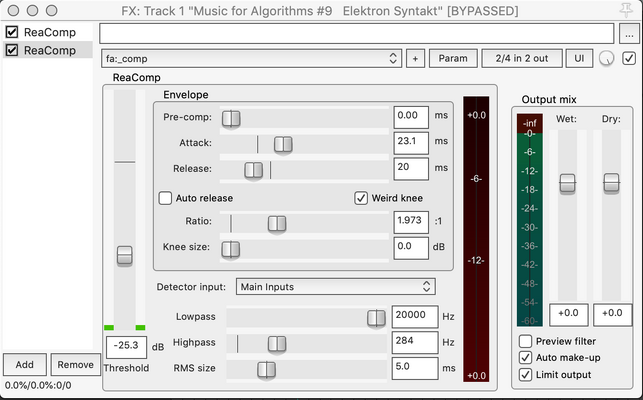Expand the Detector input Main Inputs dropdown
Viewport: 643px width, 400px height.
(335, 287)
